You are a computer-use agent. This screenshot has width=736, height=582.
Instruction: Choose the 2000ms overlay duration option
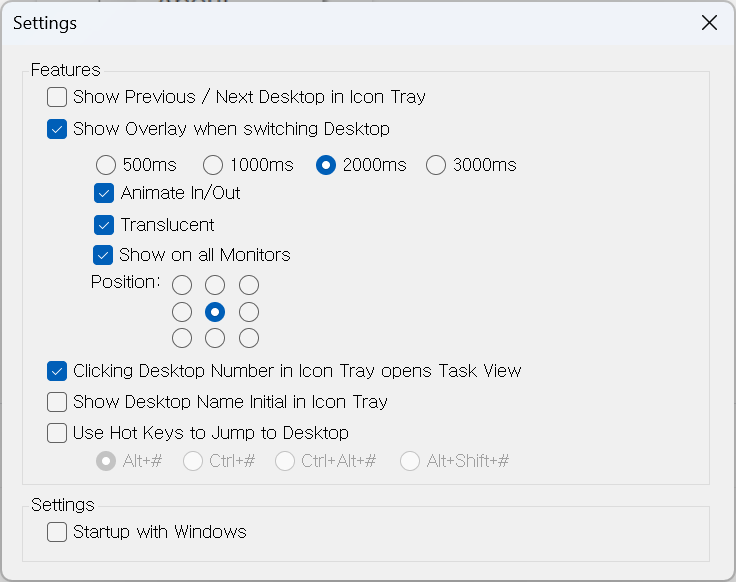(x=326, y=165)
